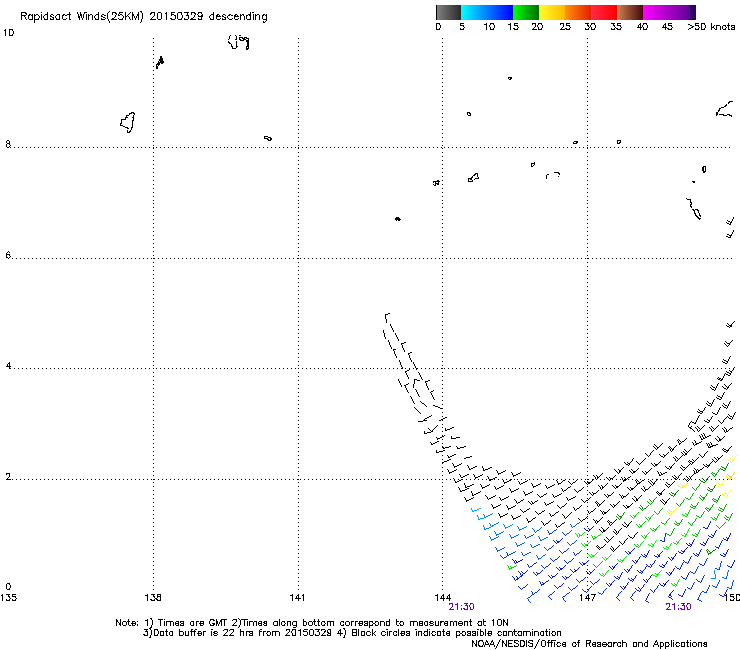Click the '6' latitude axis label
The image size is (740, 650).
(8, 255)
